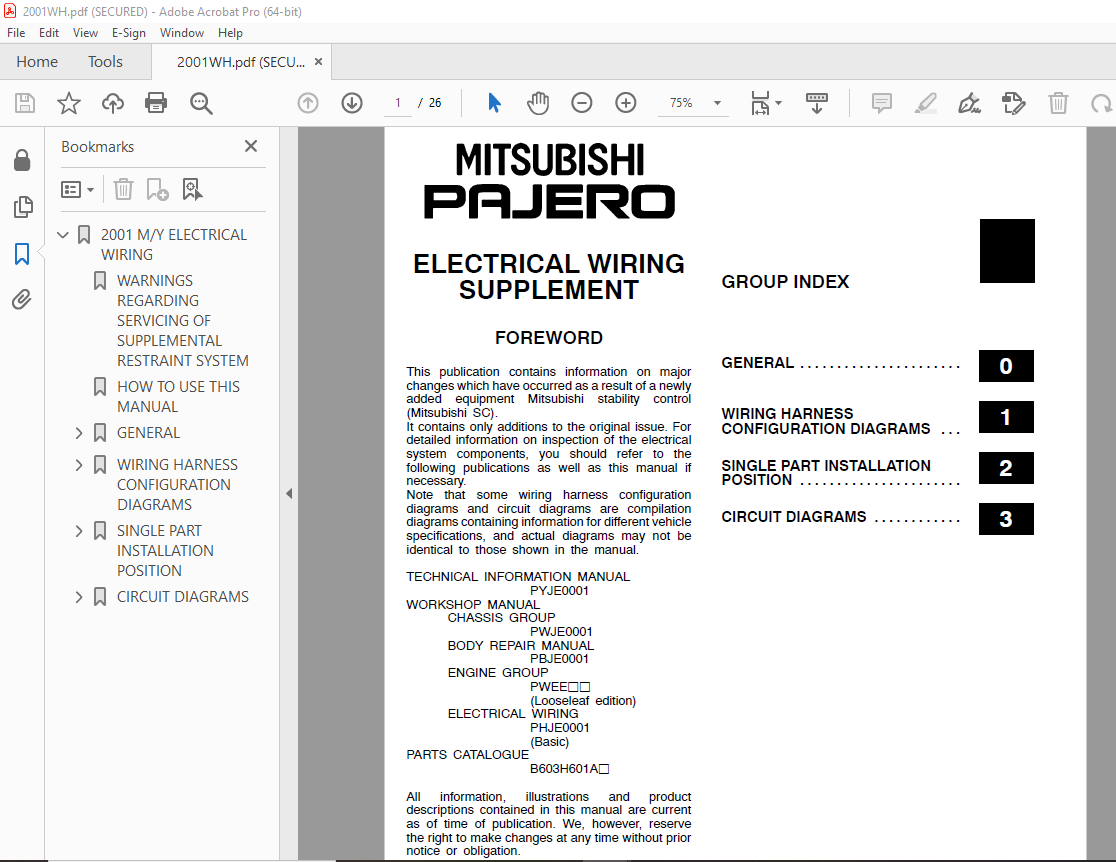
Task: Open the View menu
Action: [x=85, y=33]
